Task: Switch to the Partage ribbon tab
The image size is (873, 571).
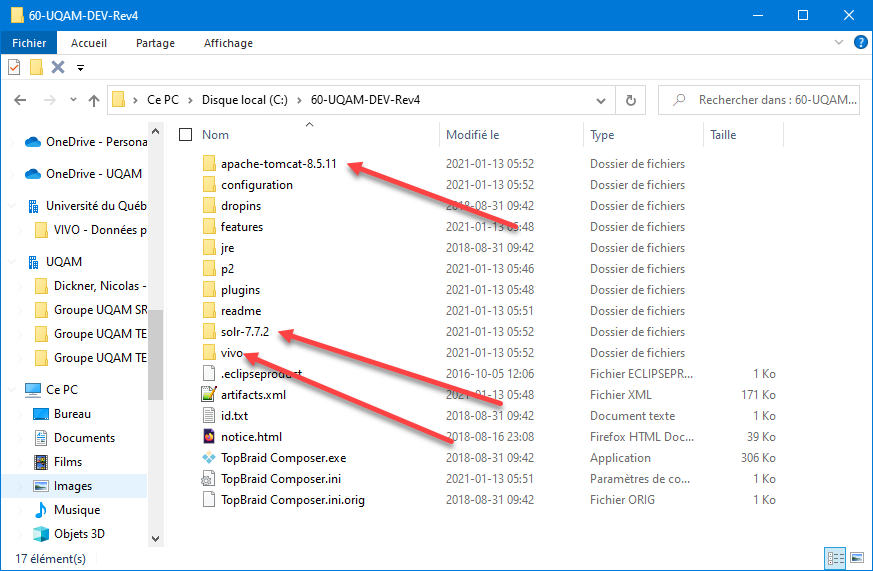Action: click(155, 43)
